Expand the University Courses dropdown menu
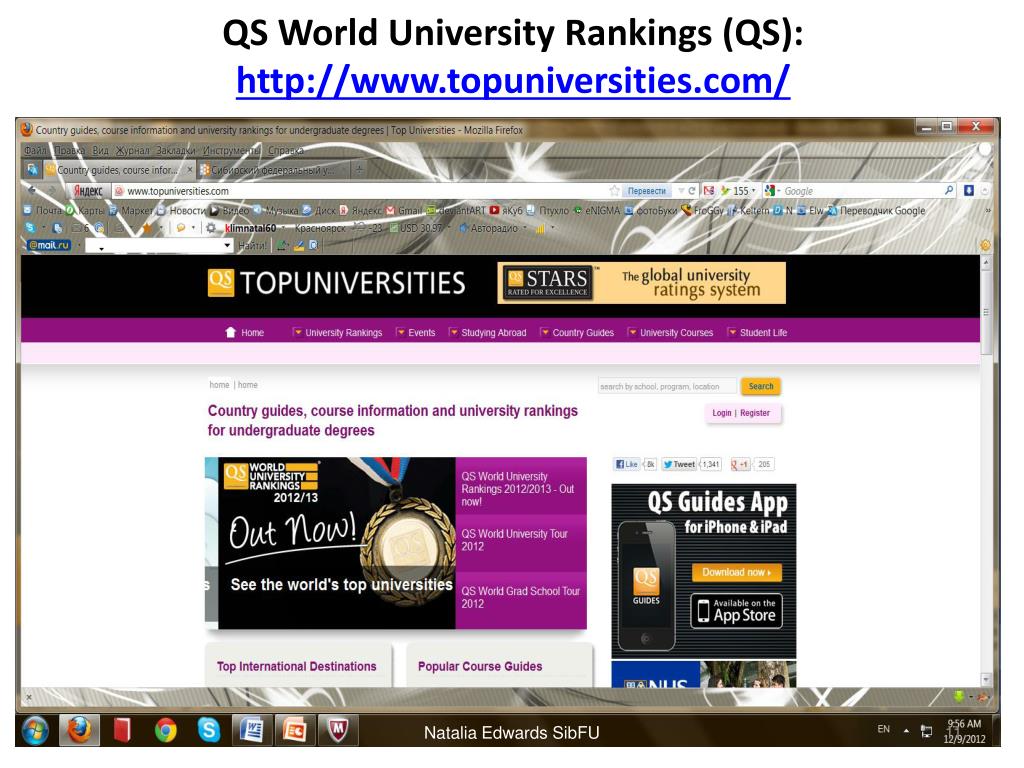Screen dimensions: 1024x768 click(x=632, y=332)
